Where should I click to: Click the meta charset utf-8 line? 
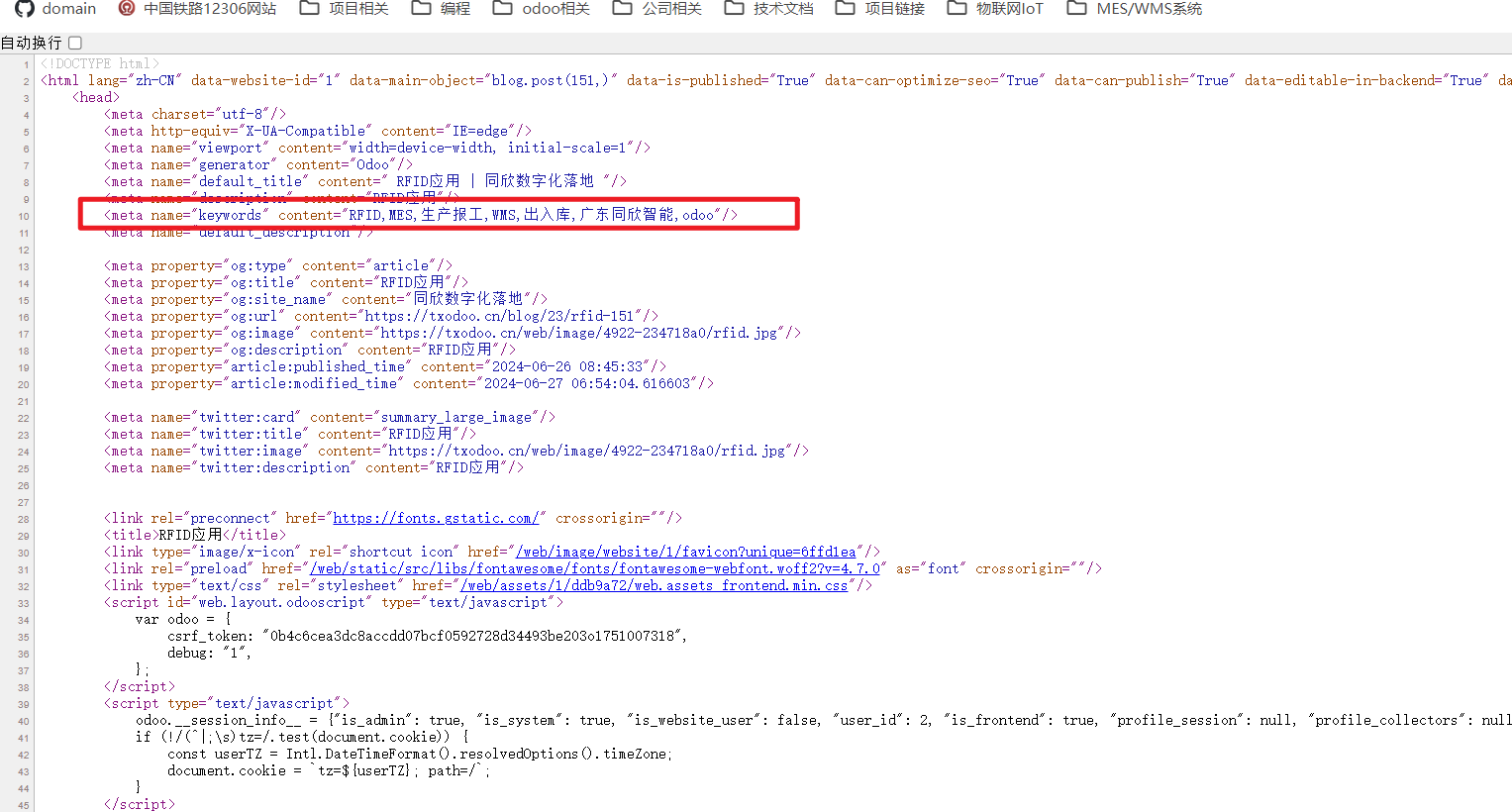(195, 114)
